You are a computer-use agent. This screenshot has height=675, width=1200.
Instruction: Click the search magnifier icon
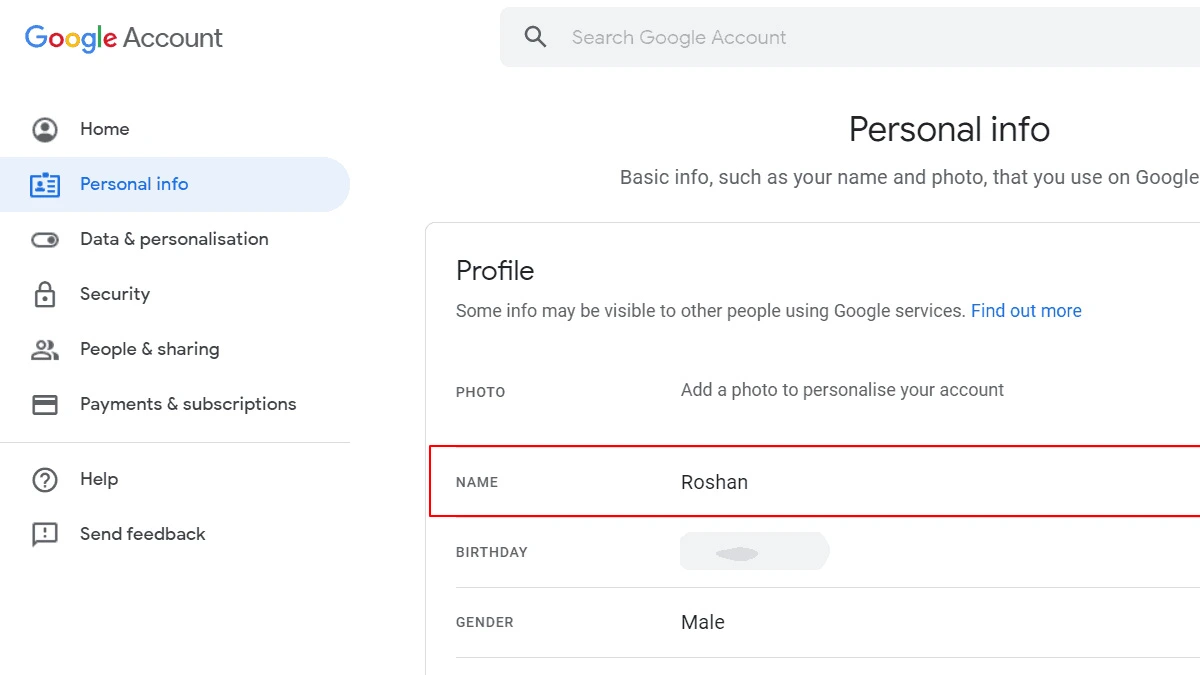(x=536, y=37)
